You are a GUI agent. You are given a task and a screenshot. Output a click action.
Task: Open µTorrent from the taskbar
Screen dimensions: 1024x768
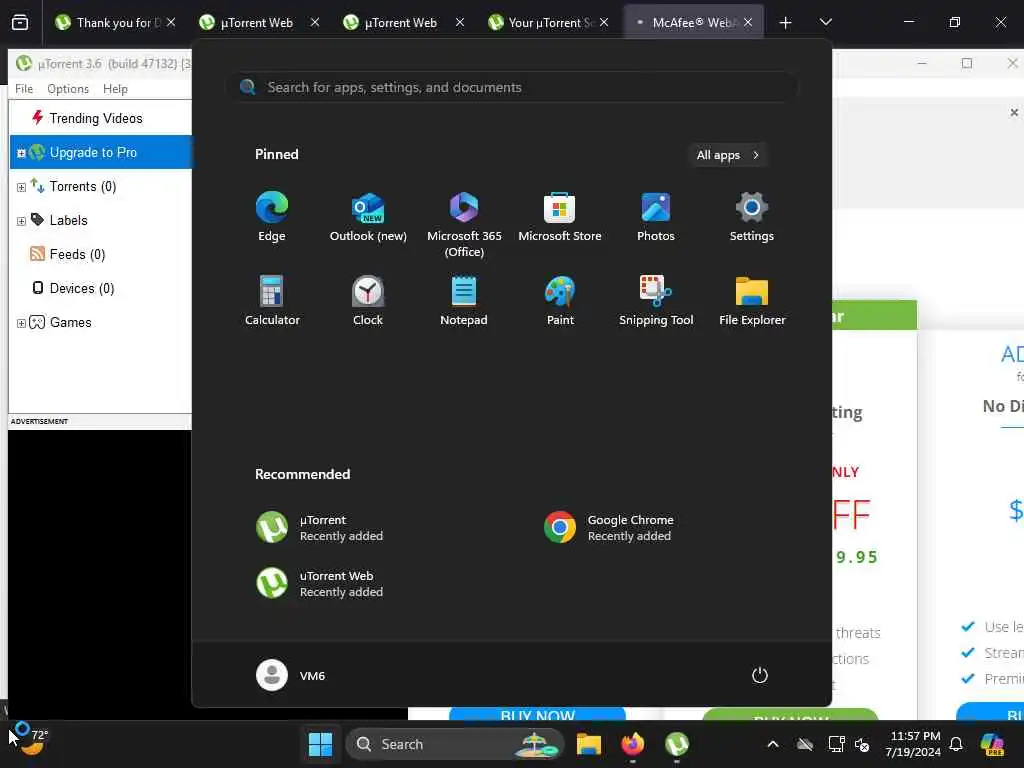(x=677, y=744)
